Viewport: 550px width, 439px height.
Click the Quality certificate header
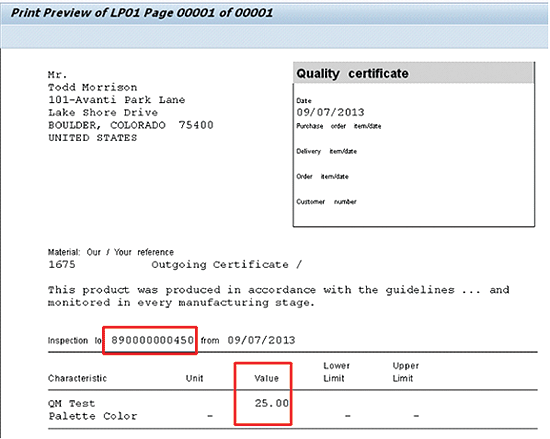[353, 74]
